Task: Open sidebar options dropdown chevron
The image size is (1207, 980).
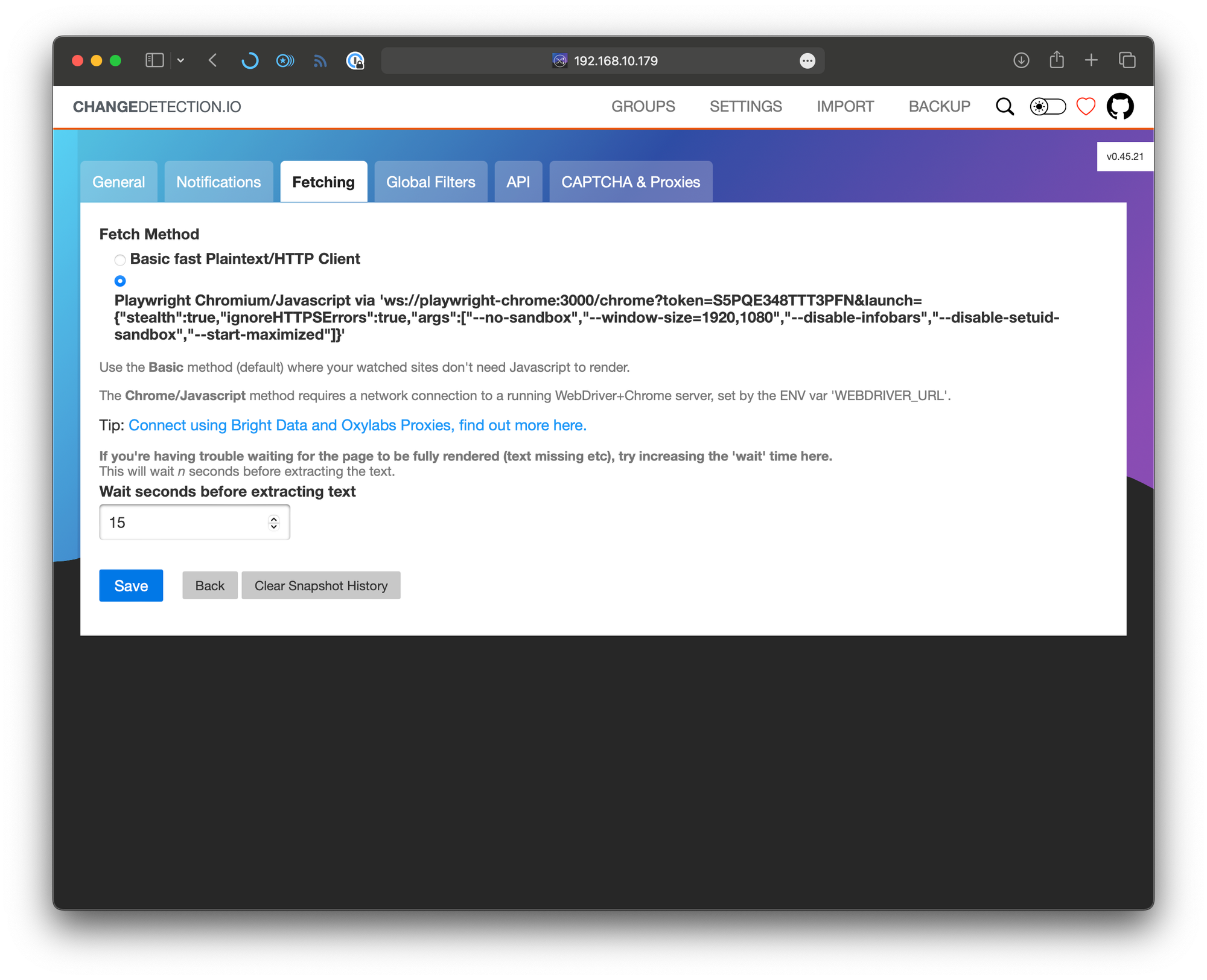Action: [180, 60]
